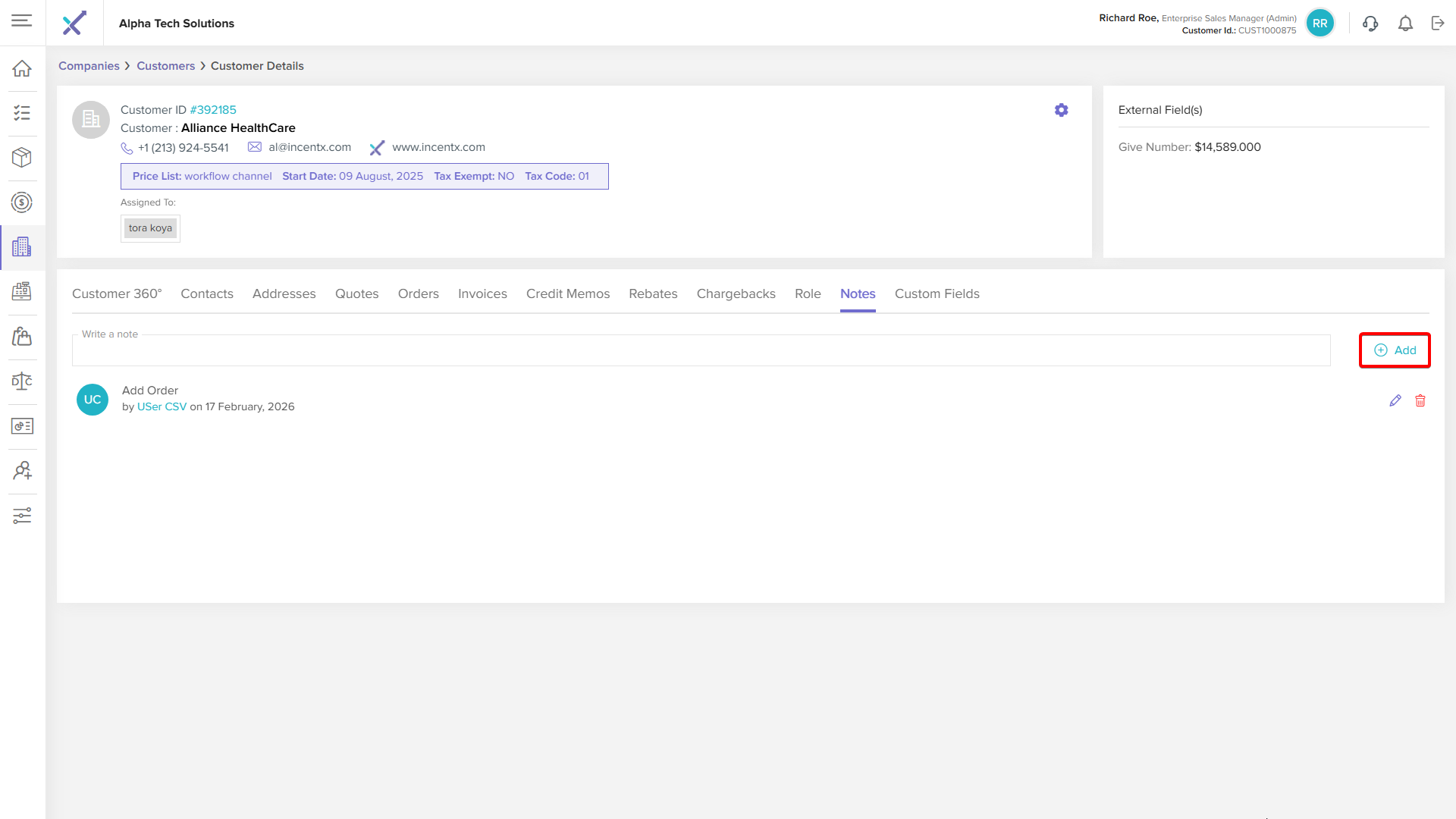Switch to the Invoices tab
The image size is (1456, 819).
(482, 293)
